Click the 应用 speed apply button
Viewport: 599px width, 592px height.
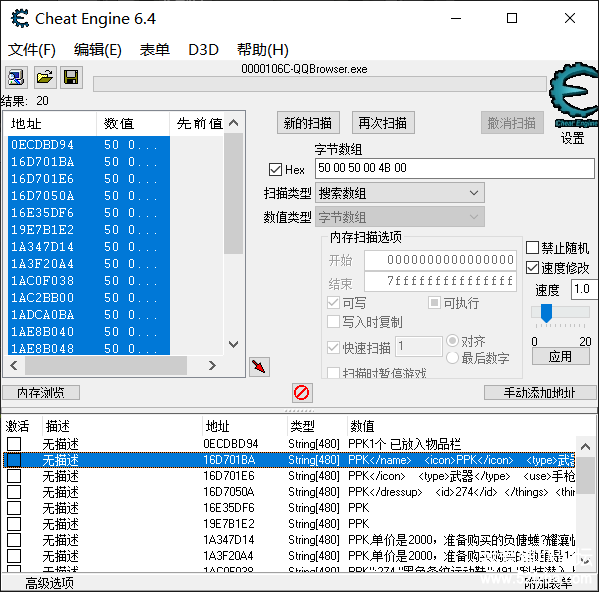click(560, 357)
